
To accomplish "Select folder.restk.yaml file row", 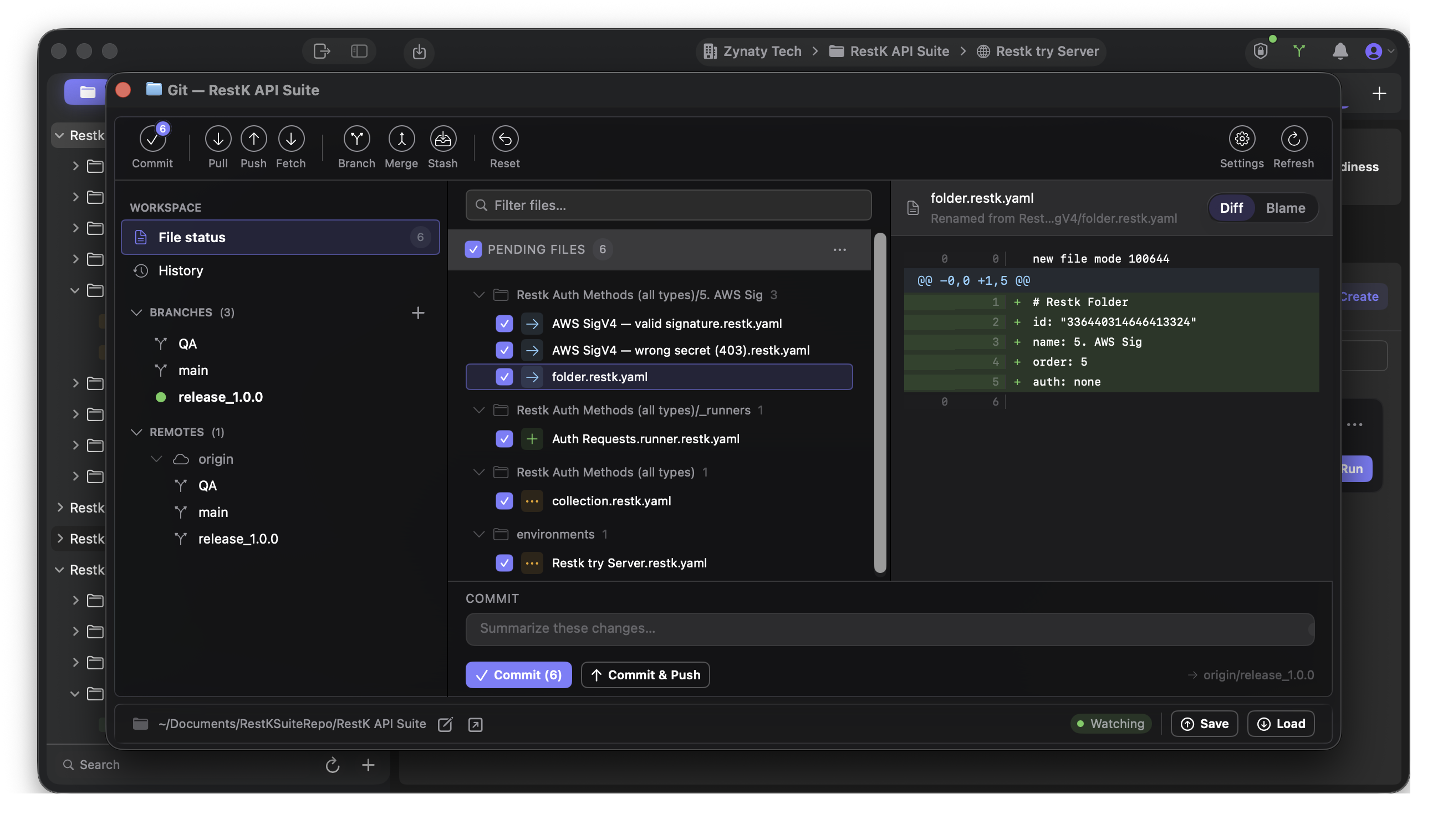I will coord(659,377).
